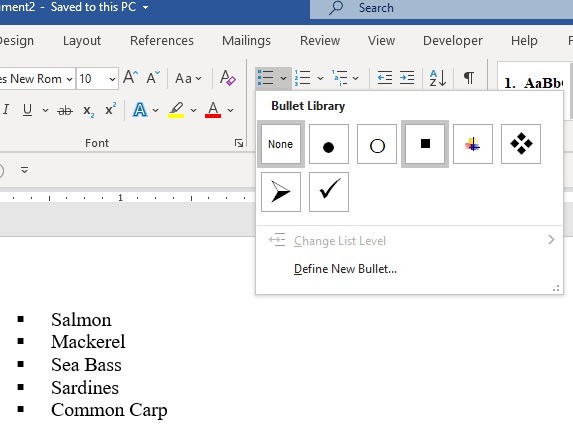Open the font size dropdown arrow

(112, 79)
